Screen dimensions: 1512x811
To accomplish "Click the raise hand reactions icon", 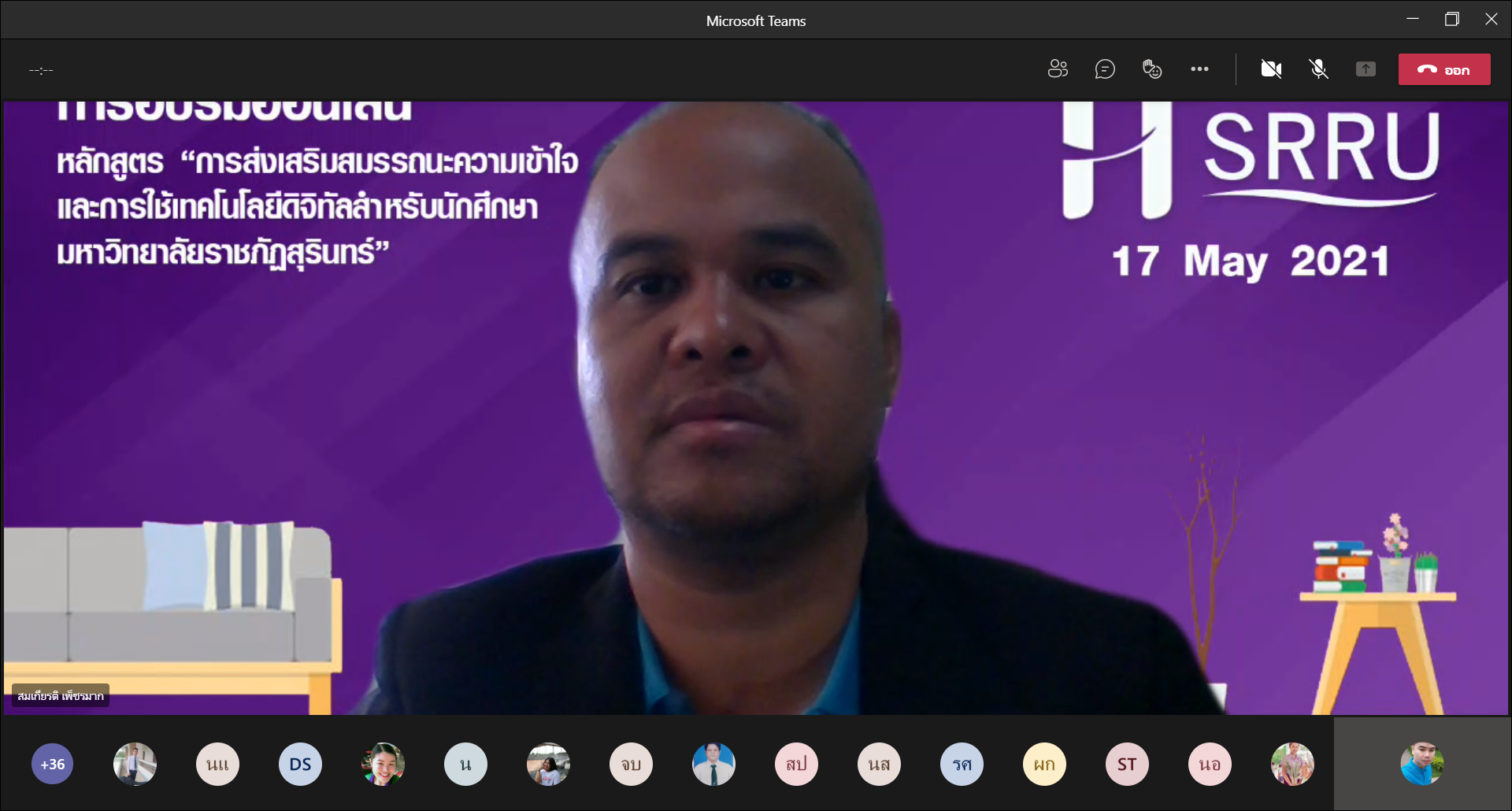I will pos(1152,69).
